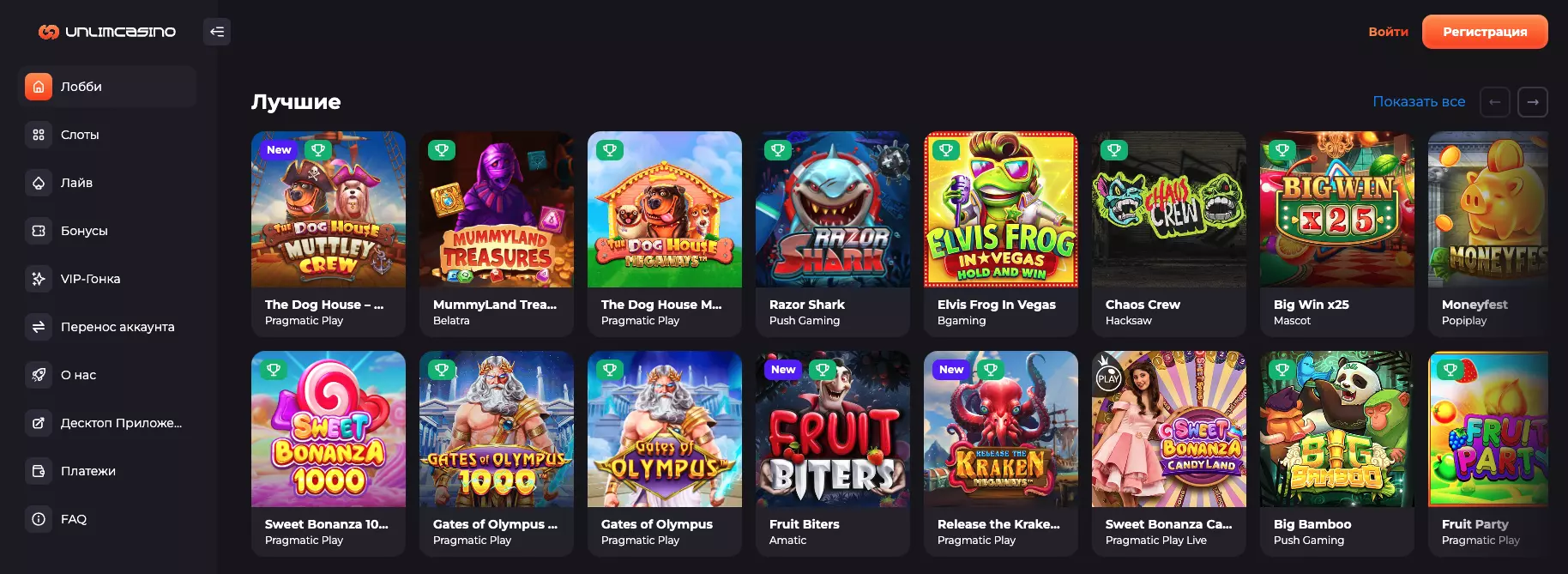The width and height of the screenshot is (1568, 574).
Task: Click the Бонусы ticket icon
Action: tap(39, 231)
